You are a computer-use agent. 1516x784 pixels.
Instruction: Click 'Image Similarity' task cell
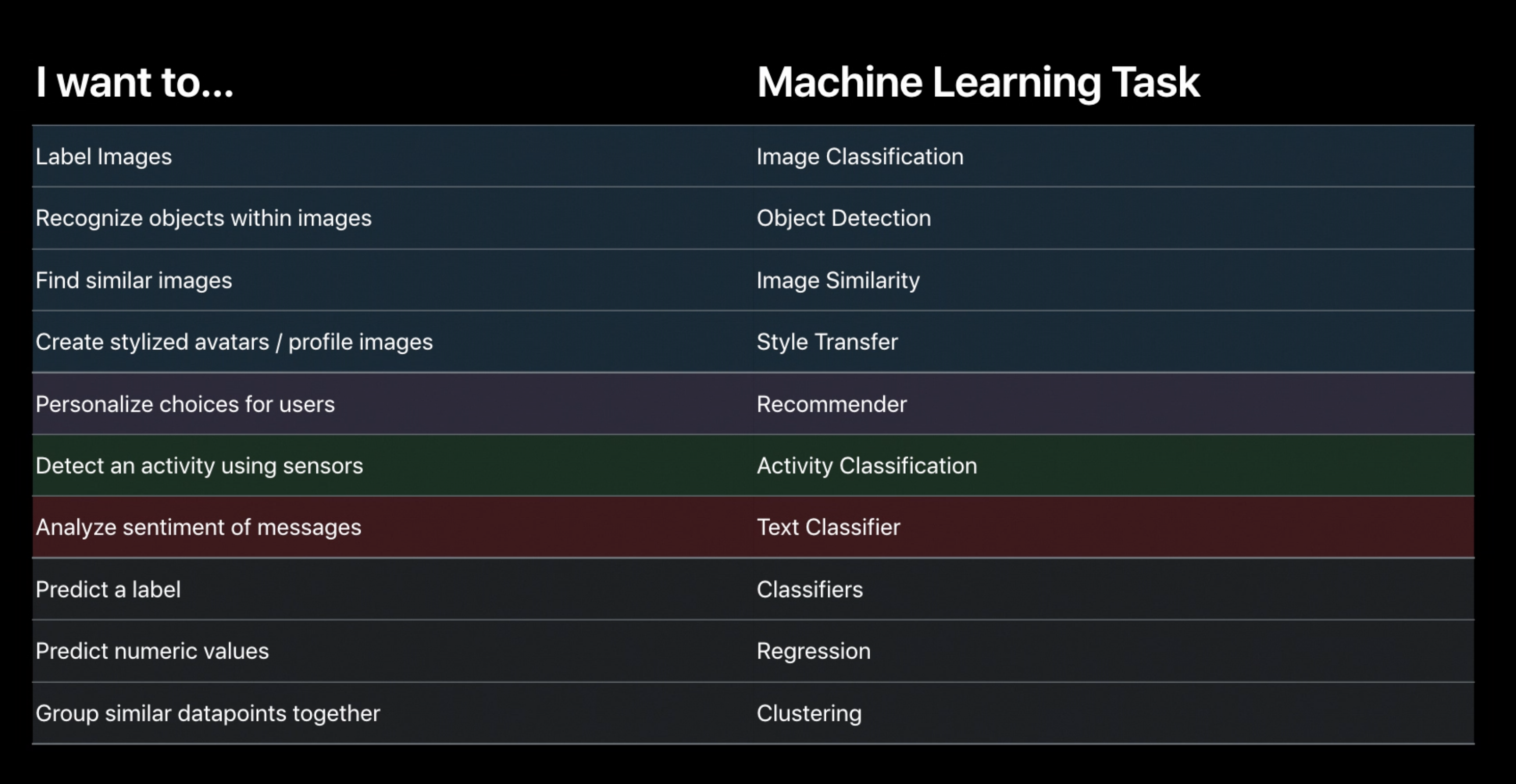(x=837, y=281)
